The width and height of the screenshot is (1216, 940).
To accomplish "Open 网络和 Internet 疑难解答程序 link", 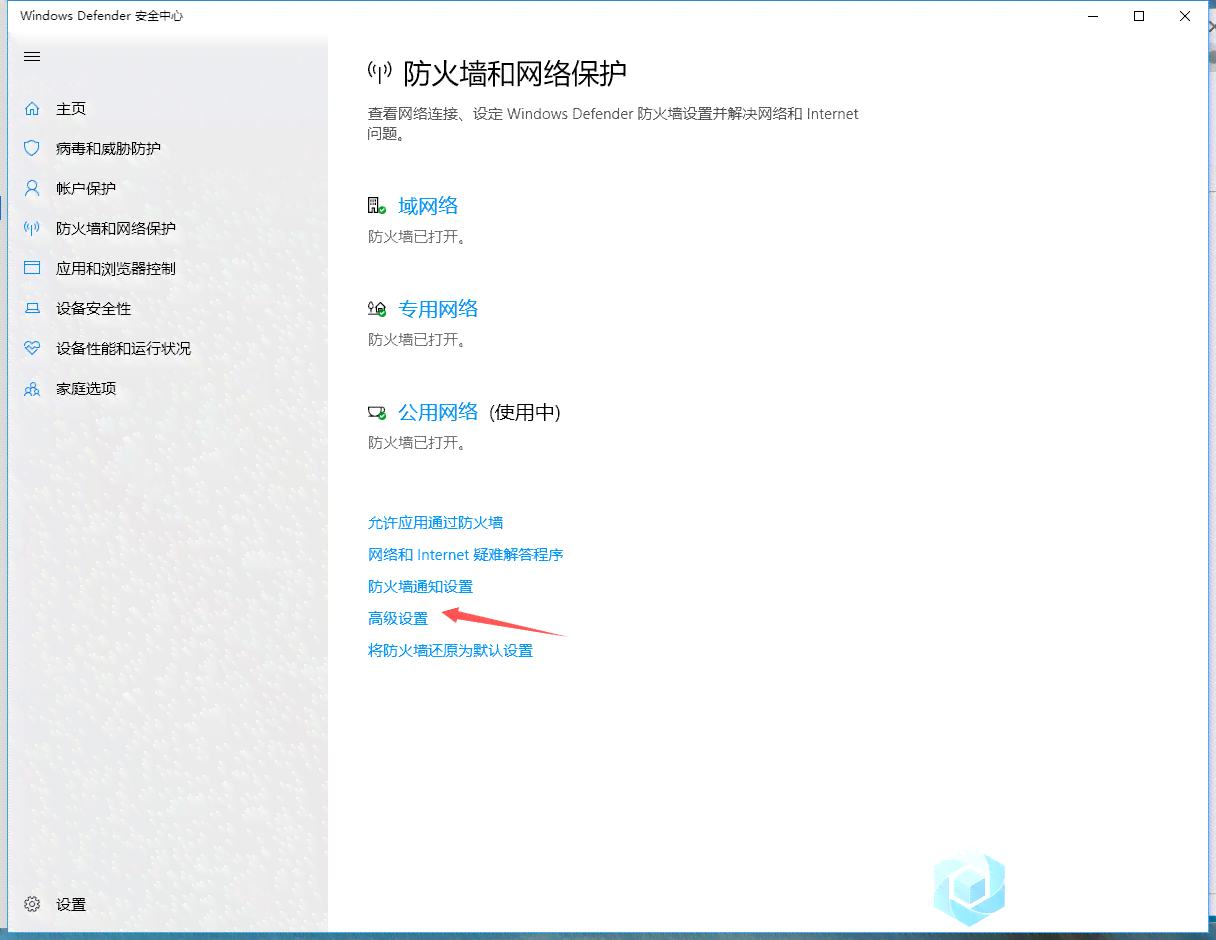I will [466, 554].
